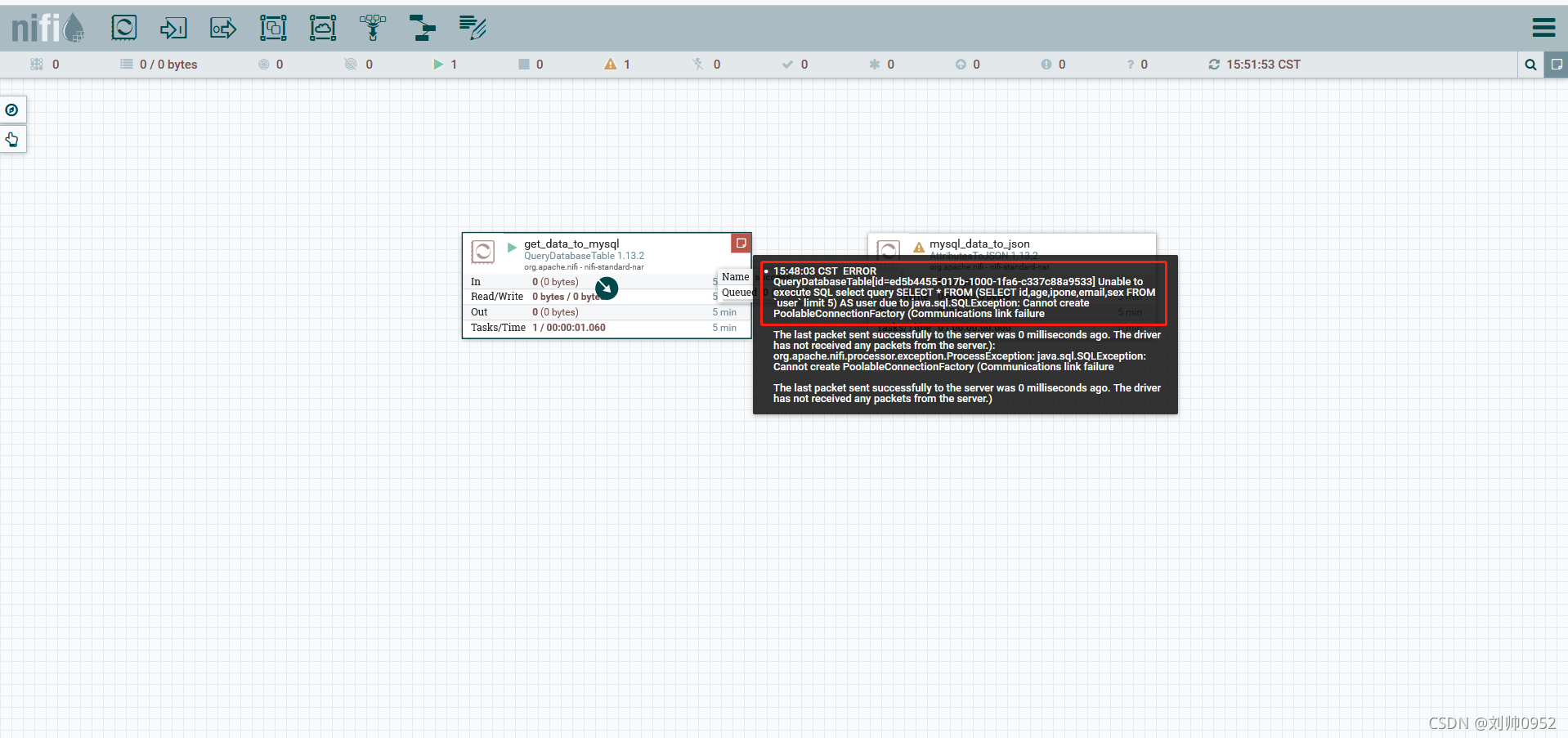
Task: Select the Processor component icon in toolbar
Action: (124, 29)
